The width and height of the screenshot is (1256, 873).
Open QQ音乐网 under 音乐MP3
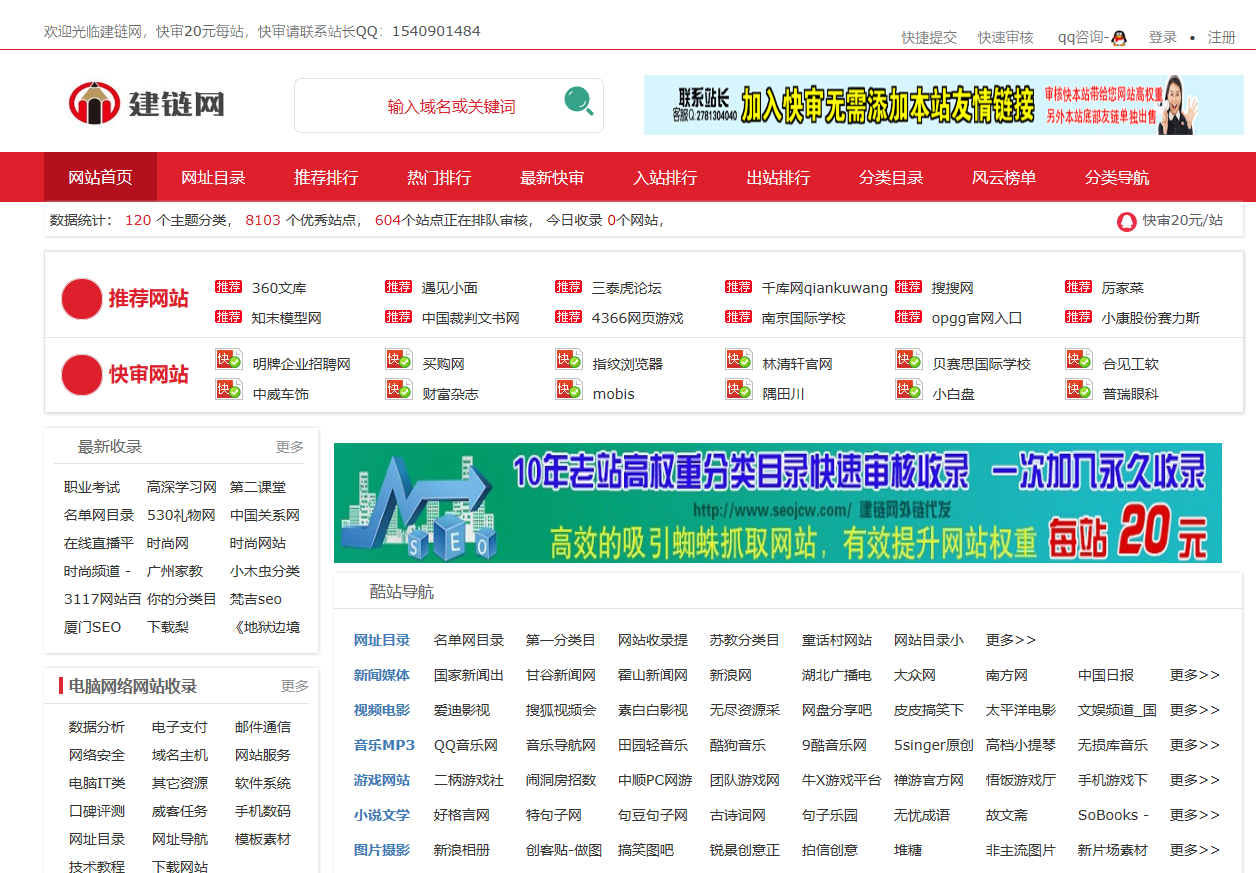click(x=466, y=745)
